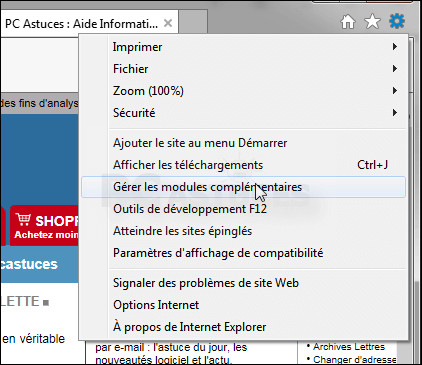Select Signaler des problèmes de site Web
The image size is (422, 365).
[x=243, y=283]
